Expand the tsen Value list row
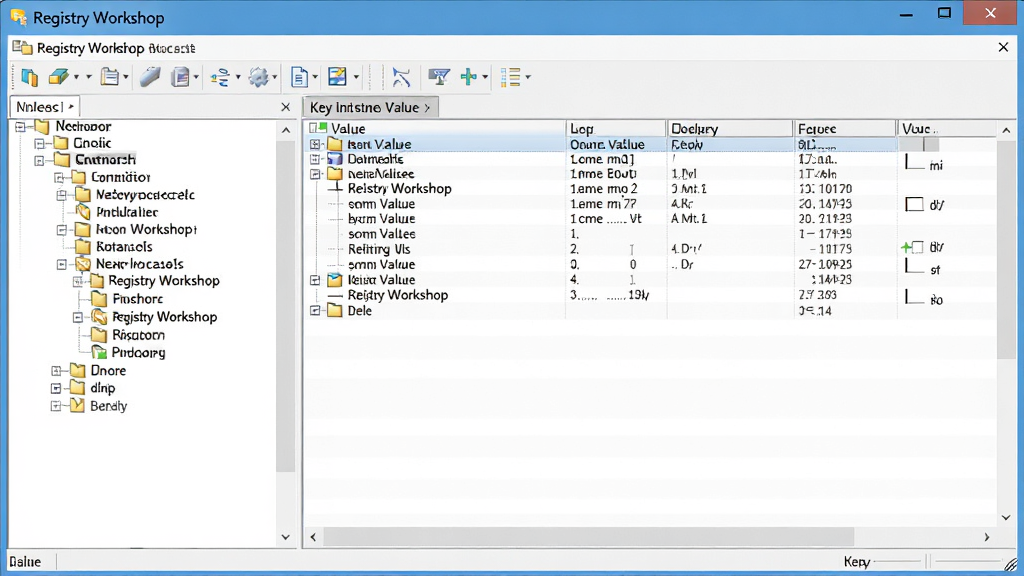This screenshot has height=576, width=1024. click(315, 144)
